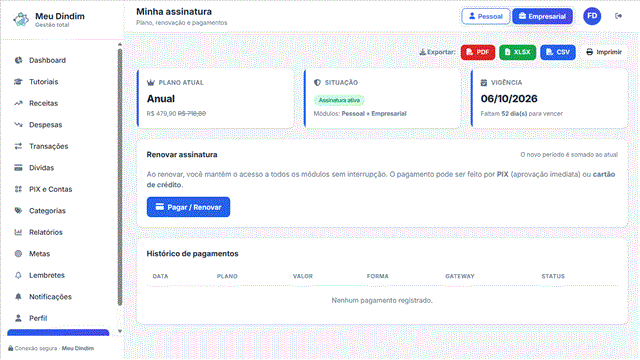Click the R$ 479,90 price text
This screenshot has height=360, width=640.
[x=161, y=113]
